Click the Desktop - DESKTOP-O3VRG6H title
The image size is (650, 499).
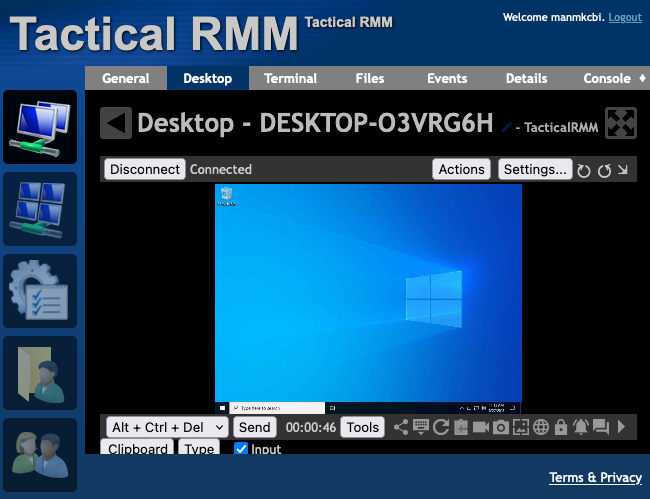coord(315,123)
